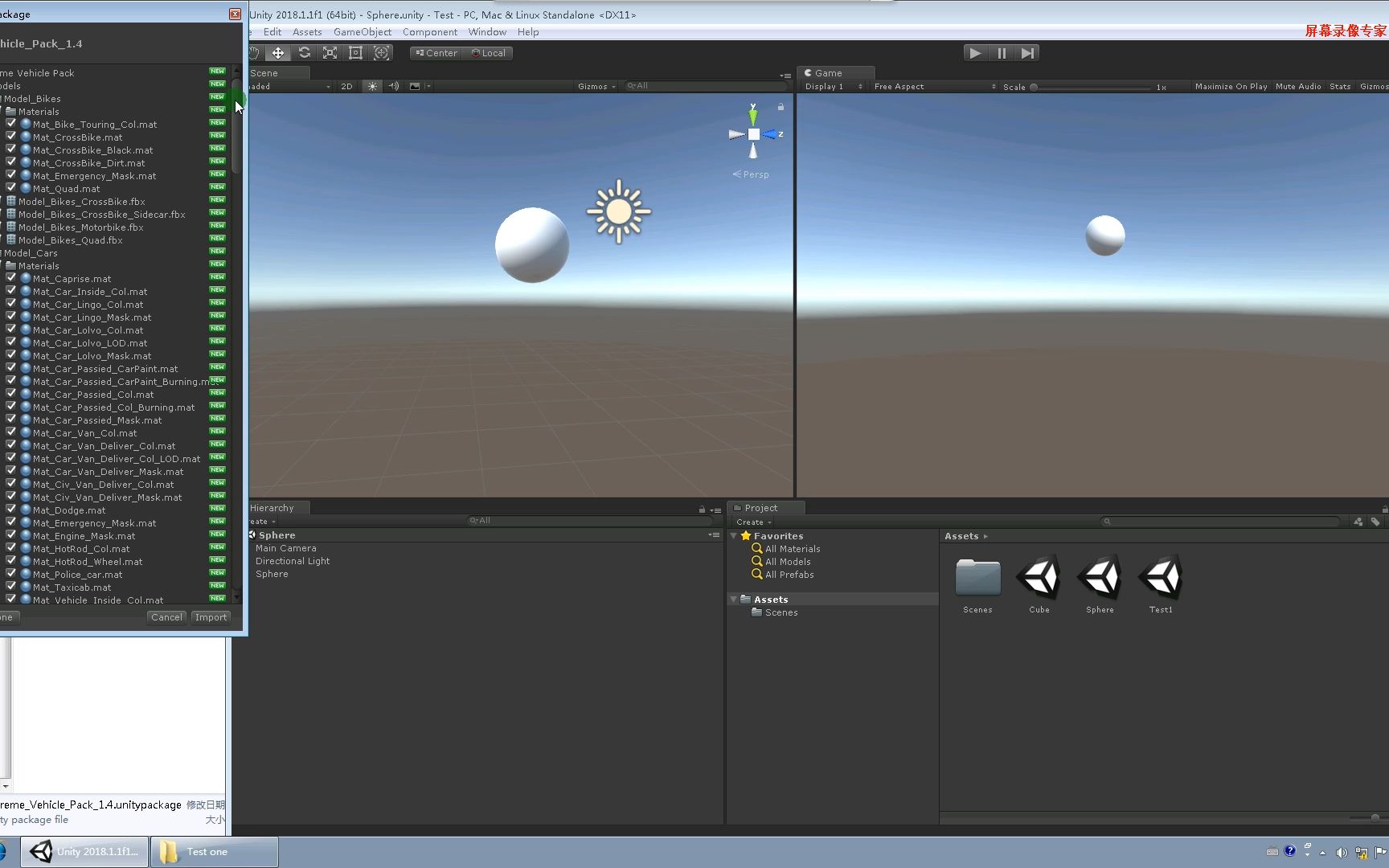The width and height of the screenshot is (1389, 868).
Task: Select the Move tool
Action: click(278, 53)
